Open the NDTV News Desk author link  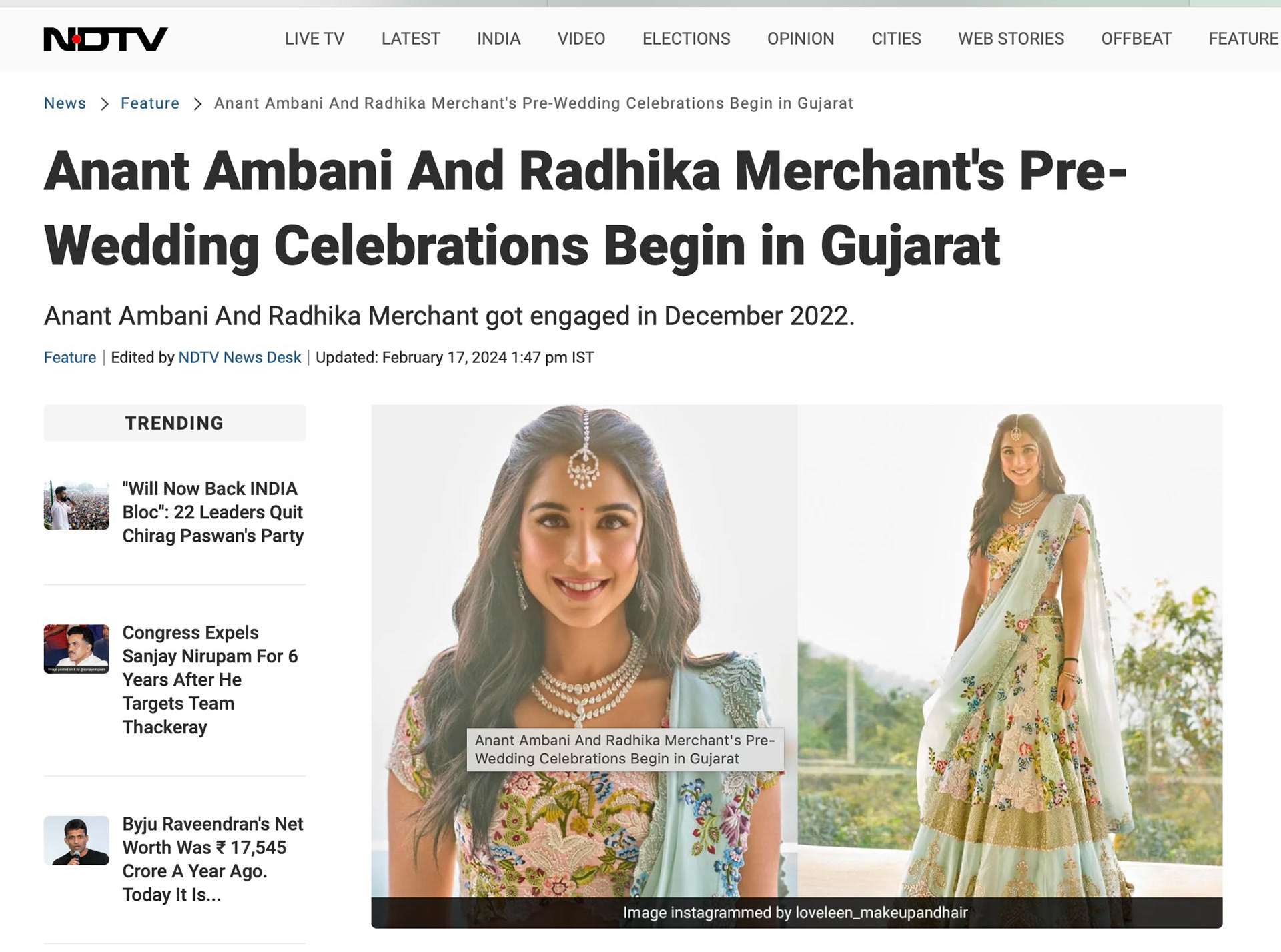click(x=240, y=358)
